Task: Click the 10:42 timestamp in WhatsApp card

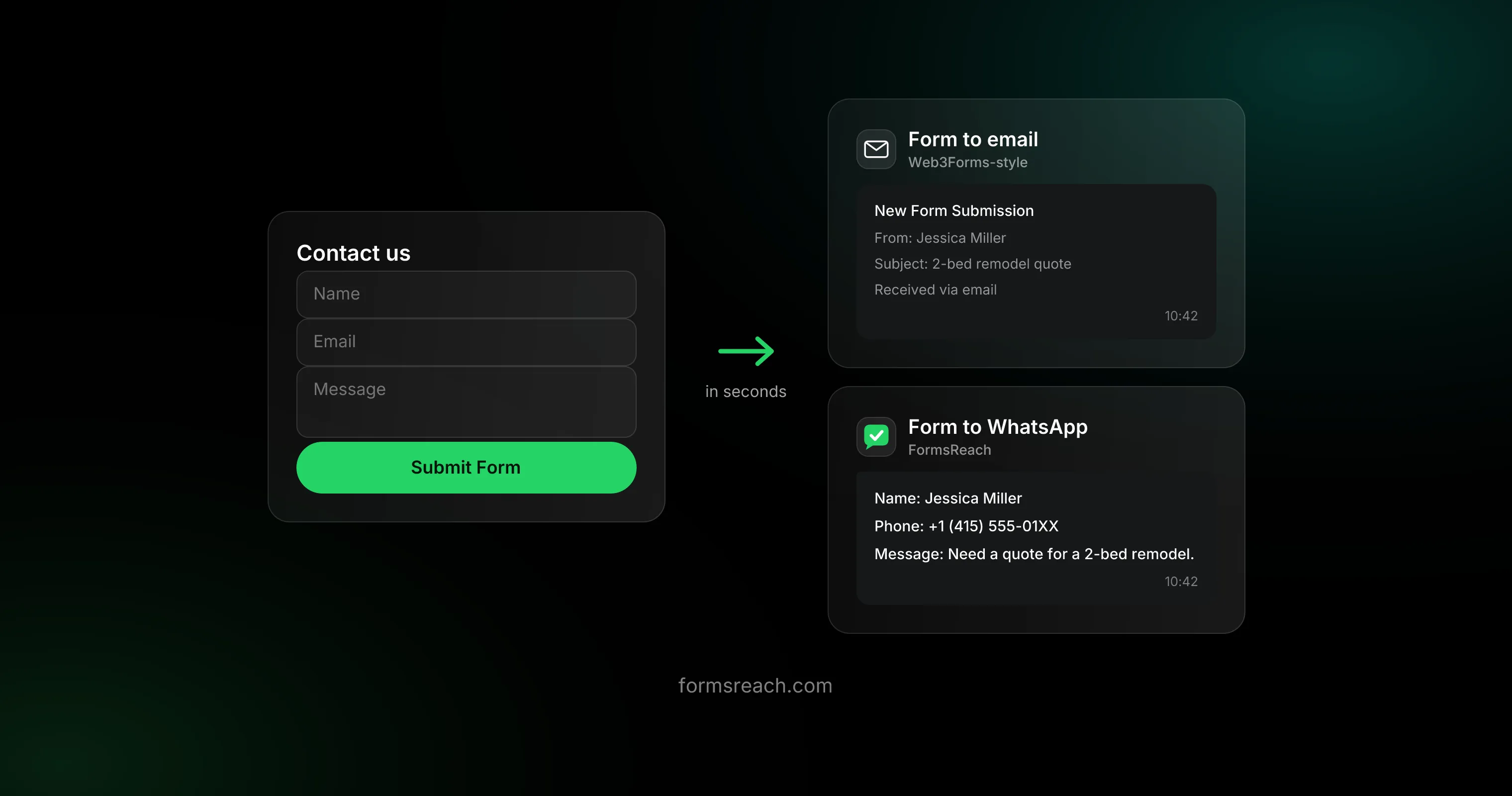Action: click(x=1181, y=582)
